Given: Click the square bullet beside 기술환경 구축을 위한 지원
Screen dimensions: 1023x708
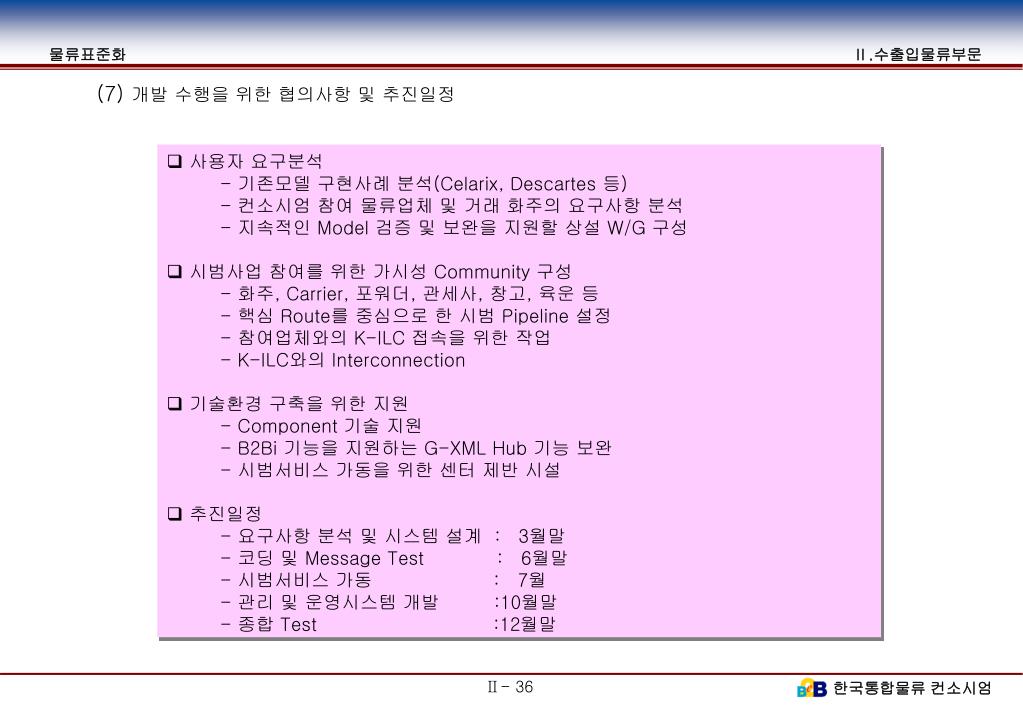Looking at the screenshot, I should click(x=174, y=403).
